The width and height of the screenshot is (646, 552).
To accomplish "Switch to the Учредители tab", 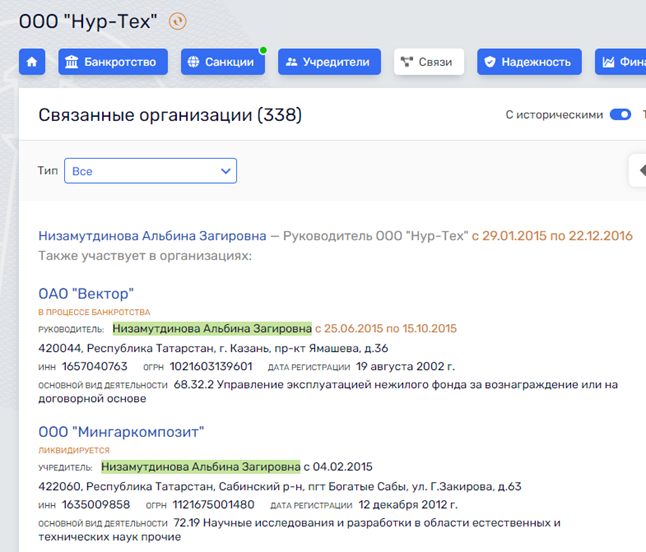I will tap(329, 62).
